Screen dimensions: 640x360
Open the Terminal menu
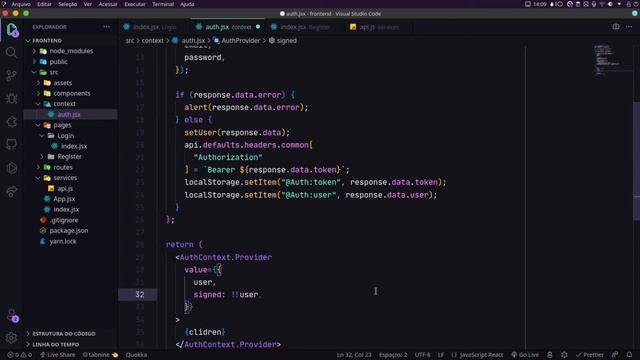163,4
